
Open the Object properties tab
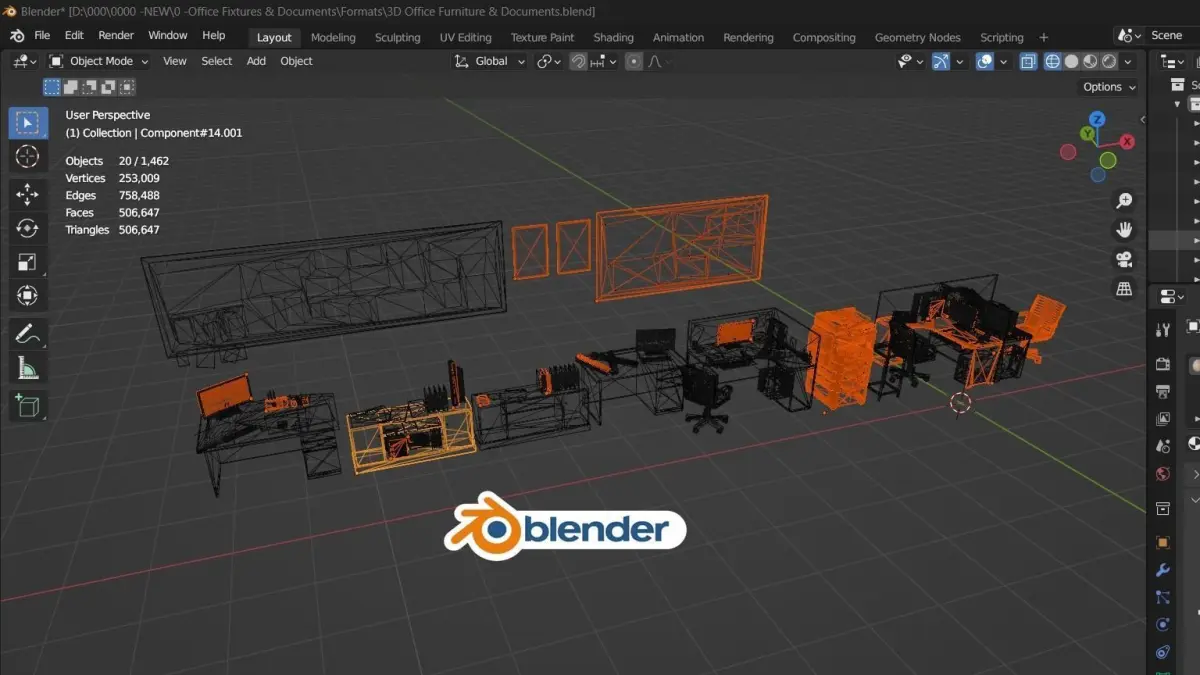(1163, 543)
